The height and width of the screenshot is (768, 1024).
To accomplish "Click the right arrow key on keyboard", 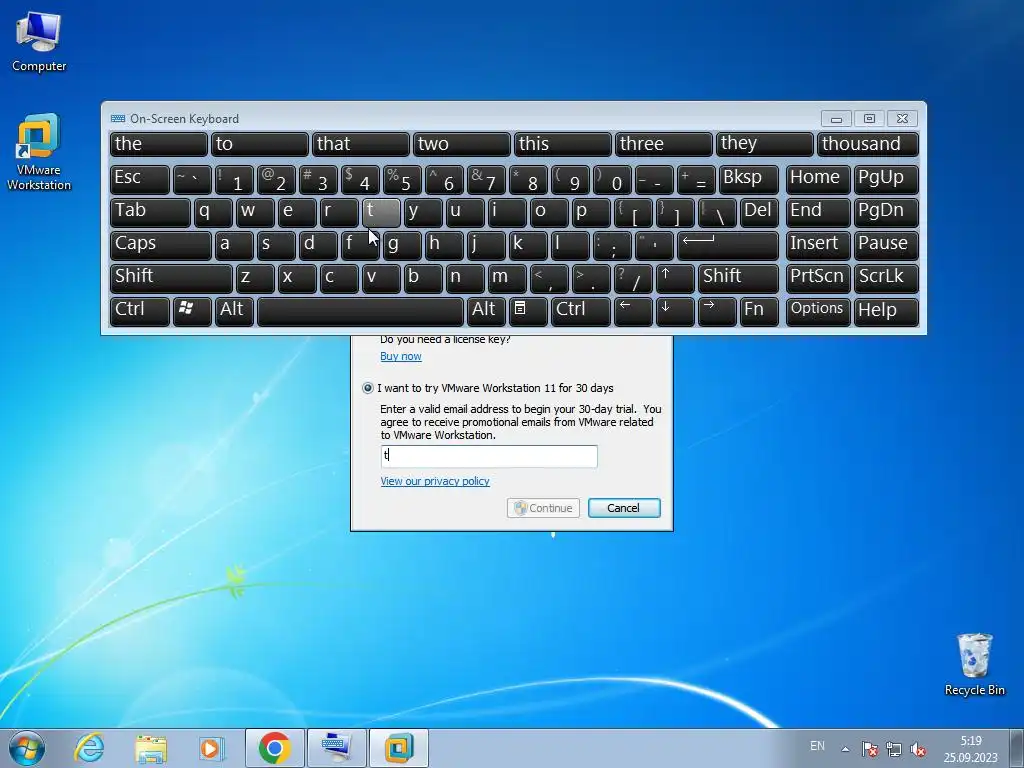I will pos(717,312).
